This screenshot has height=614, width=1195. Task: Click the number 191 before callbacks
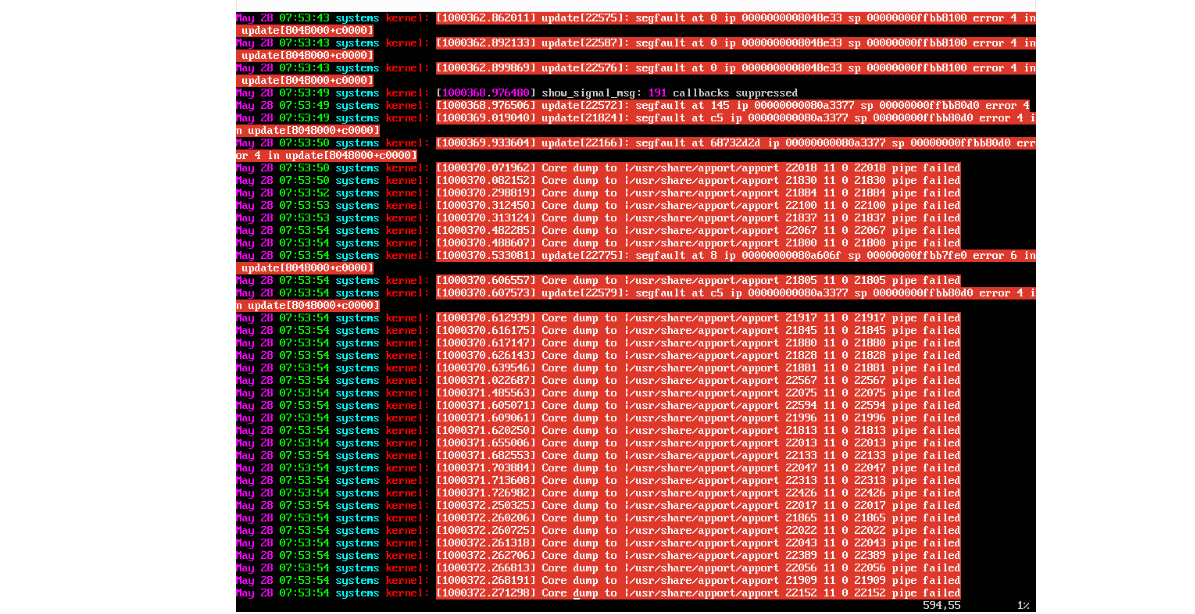pyautogui.click(x=658, y=93)
